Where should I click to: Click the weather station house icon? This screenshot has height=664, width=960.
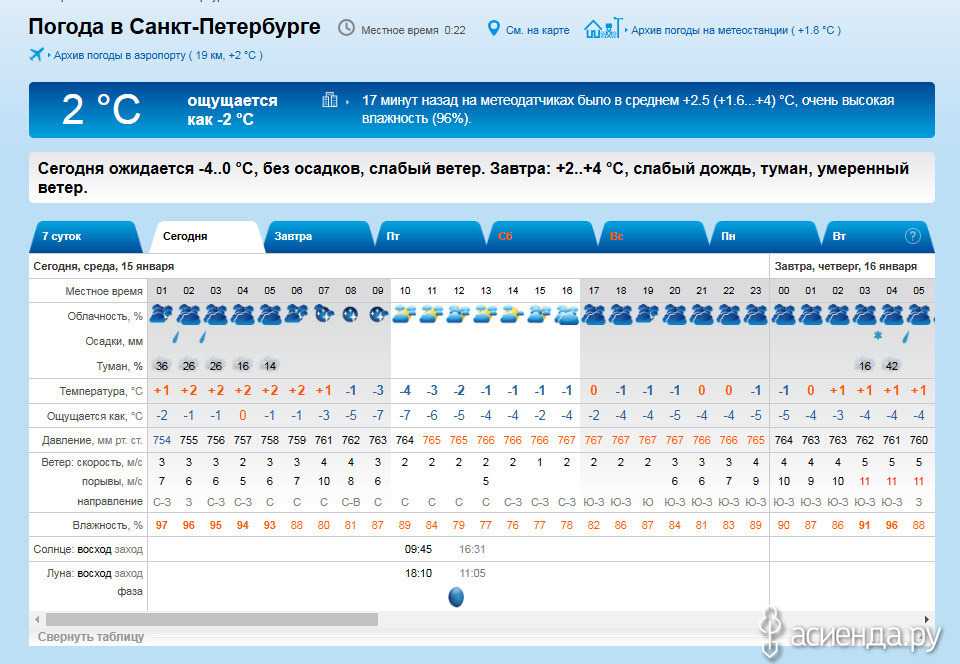[603, 28]
